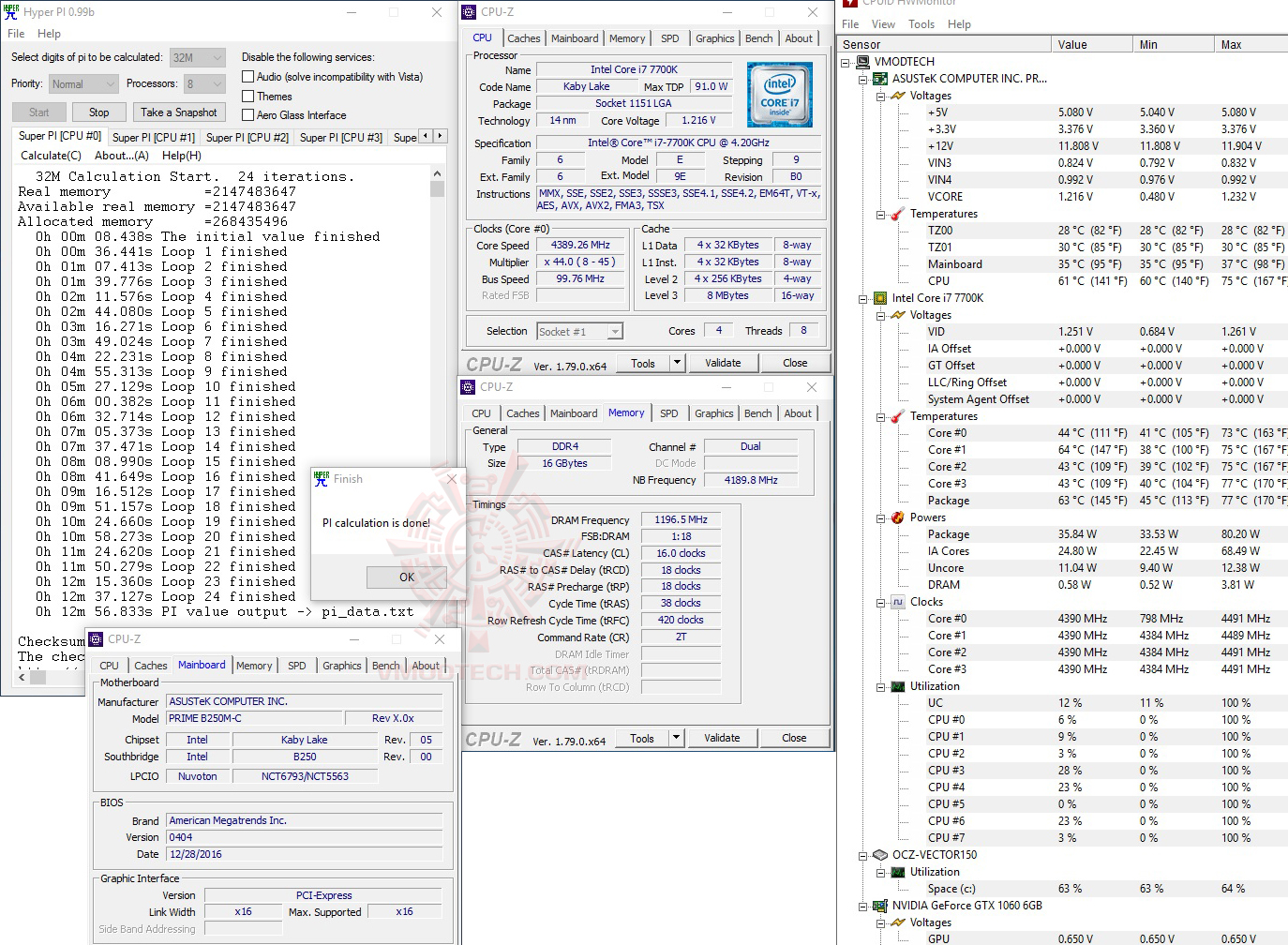Open Tools dropdown arrow in CPU-Z CPU window
The image size is (1288, 945).
[x=677, y=363]
